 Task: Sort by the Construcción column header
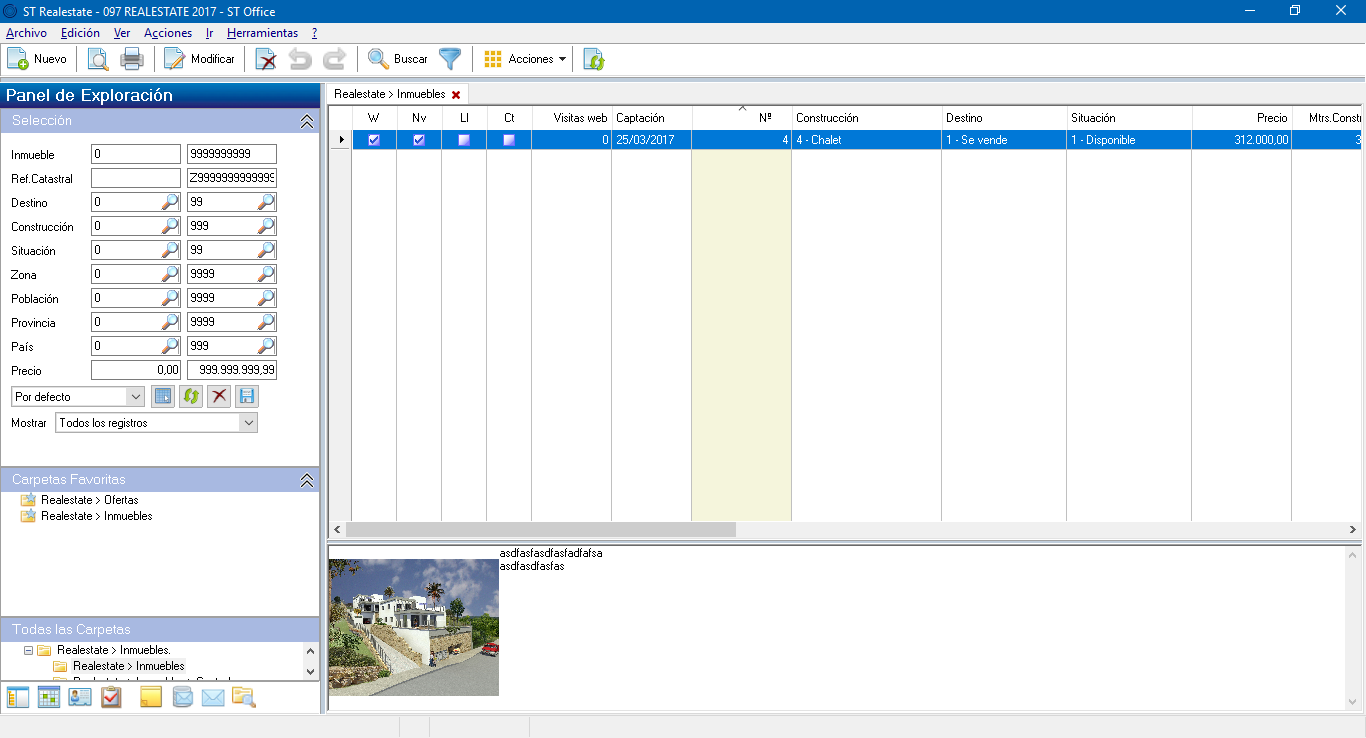point(866,118)
